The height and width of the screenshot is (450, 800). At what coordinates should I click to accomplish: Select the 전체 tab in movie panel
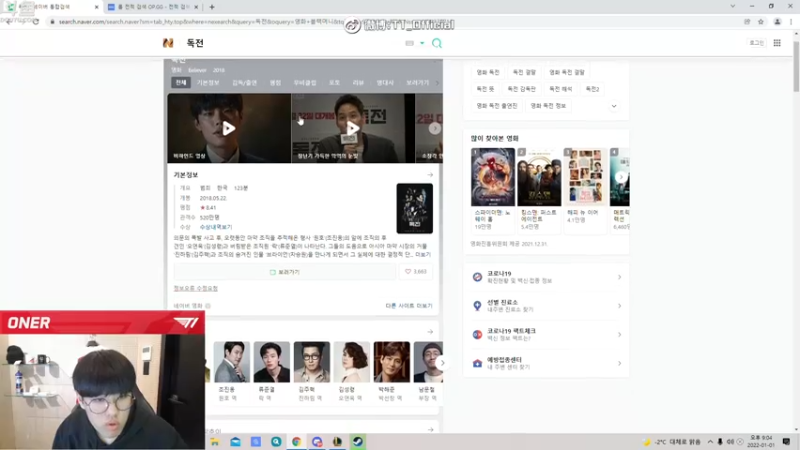pyautogui.click(x=181, y=83)
